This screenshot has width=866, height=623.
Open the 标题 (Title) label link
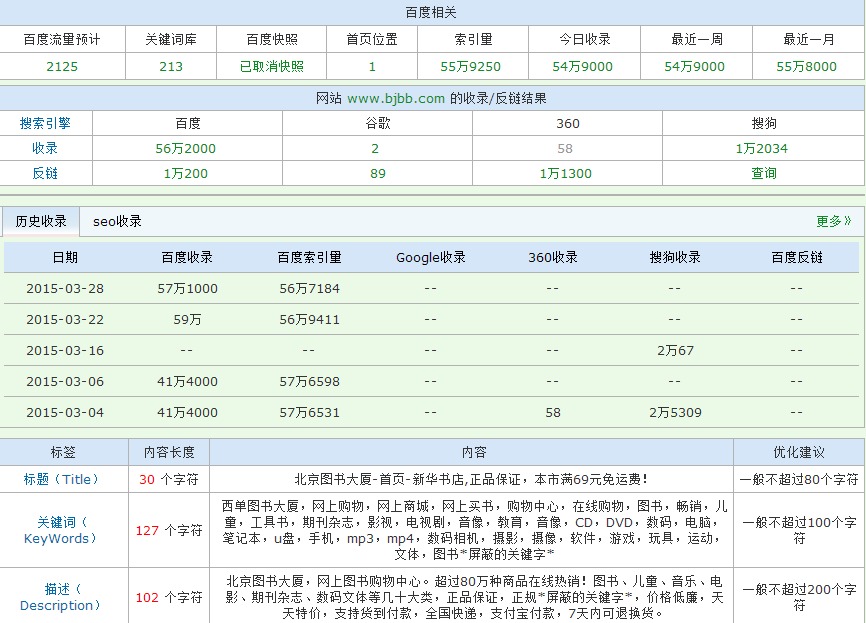click(x=62, y=479)
